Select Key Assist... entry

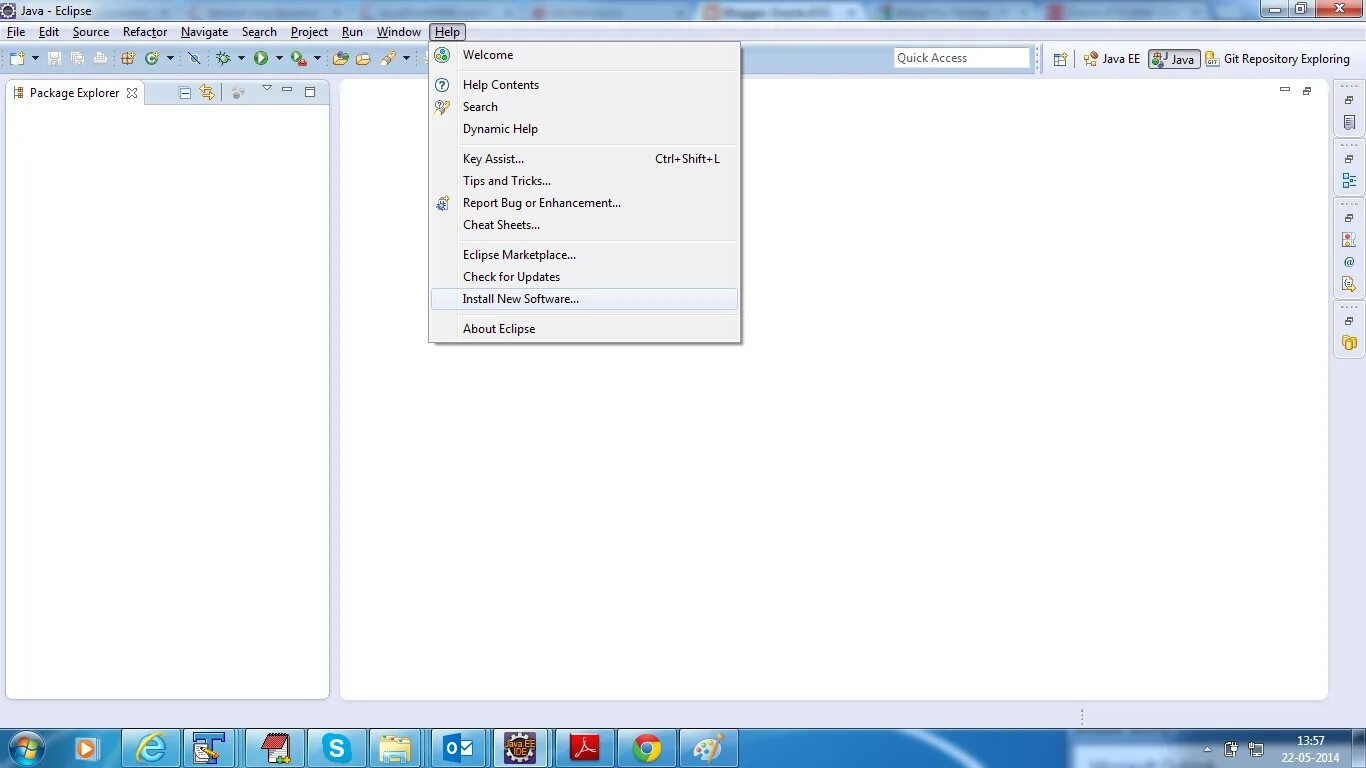tap(585, 159)
